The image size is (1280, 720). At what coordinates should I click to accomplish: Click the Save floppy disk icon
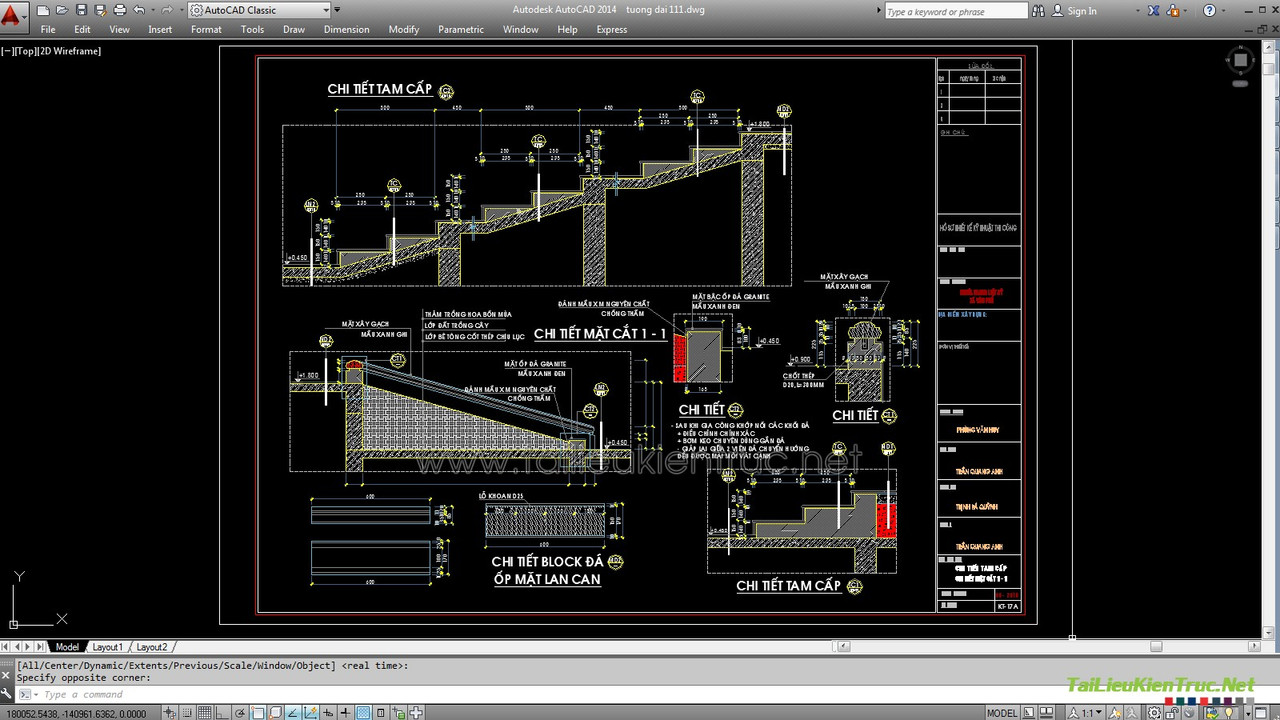click(80, 10)
